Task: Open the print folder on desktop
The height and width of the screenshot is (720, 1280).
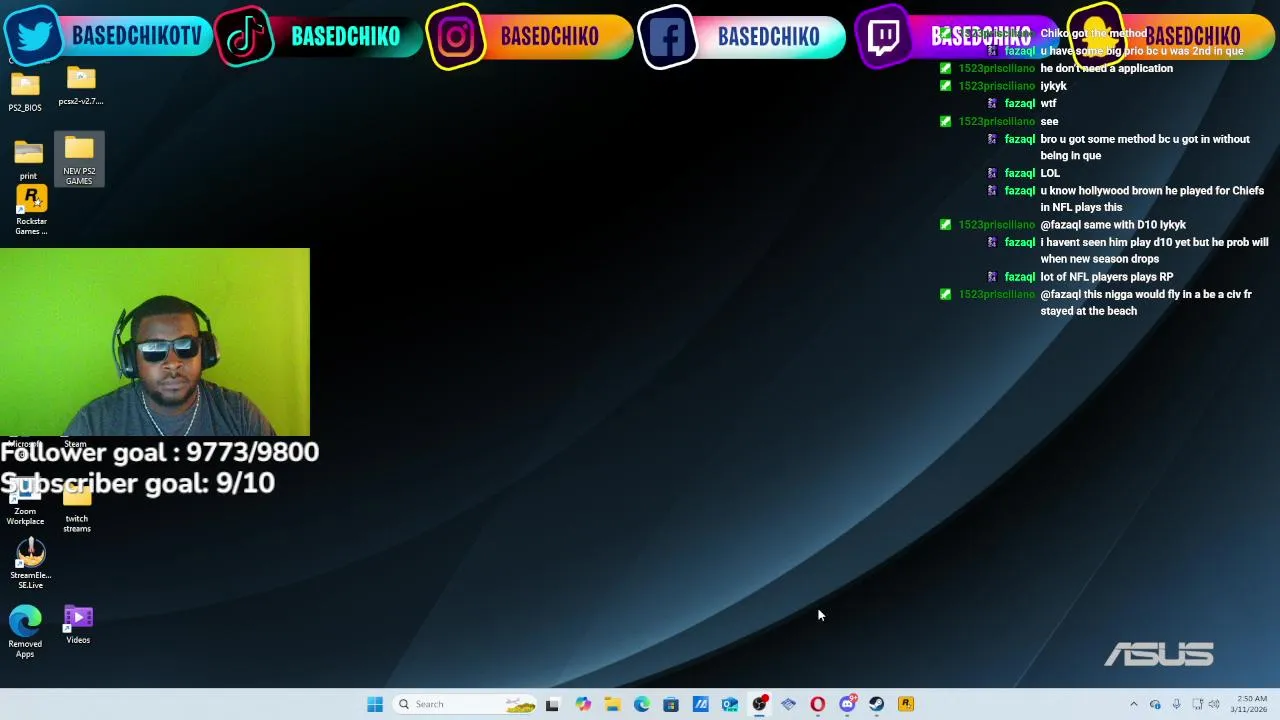Action: 28,160
